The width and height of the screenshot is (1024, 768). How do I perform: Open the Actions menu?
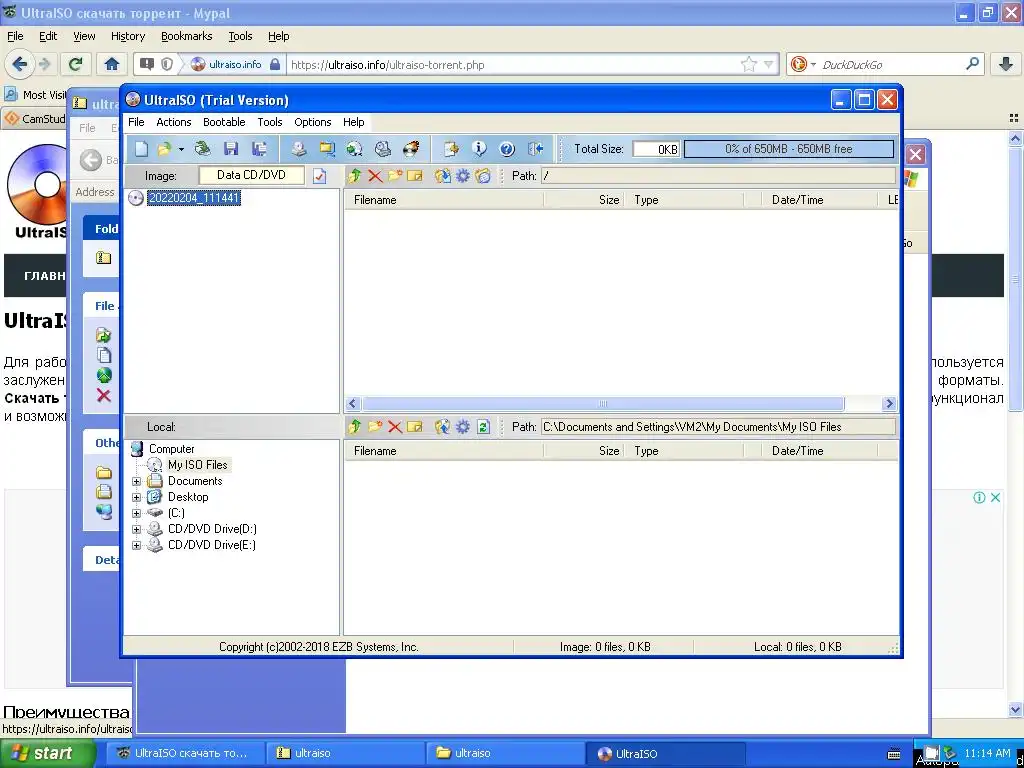point(174,122)
